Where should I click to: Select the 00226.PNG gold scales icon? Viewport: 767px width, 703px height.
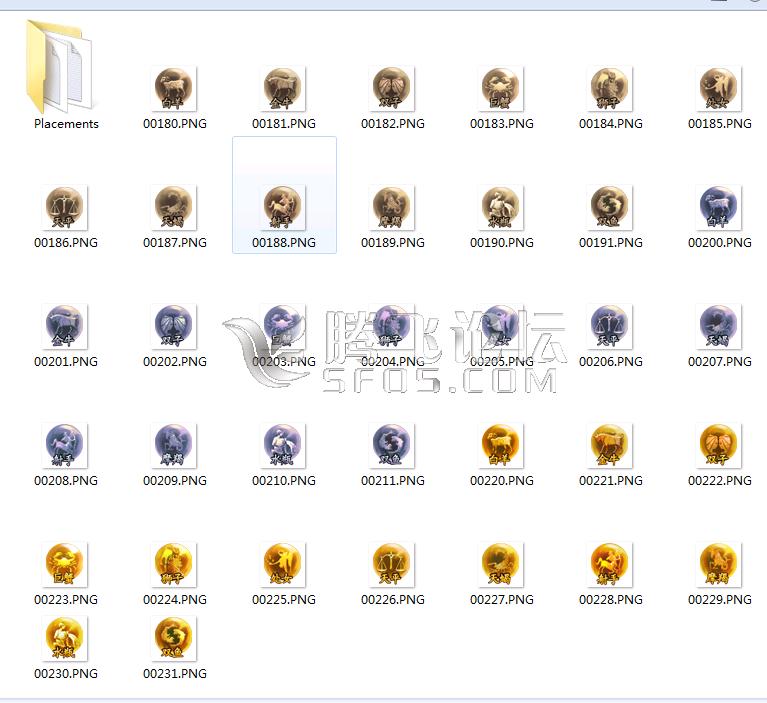pyautogui.click(x=393, y=565)
